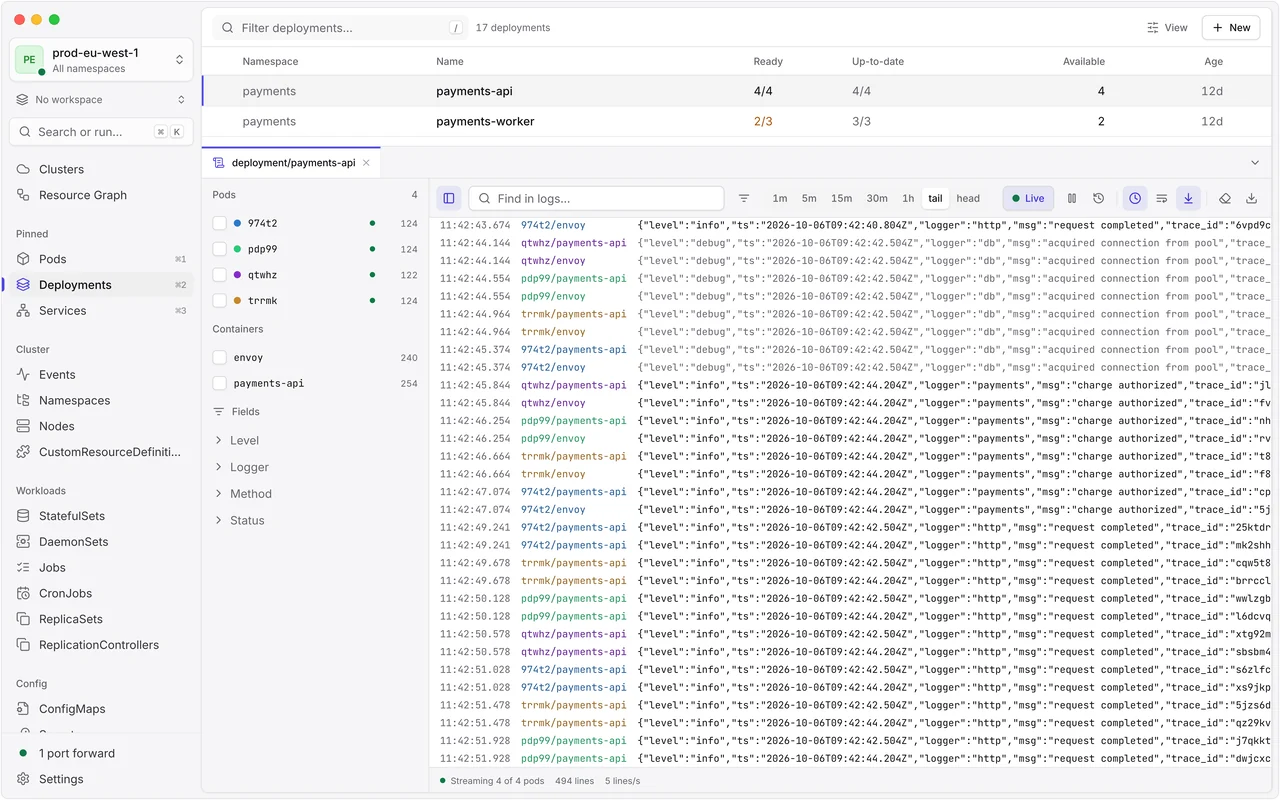Focus the Find in logs field

[x=596, y=198]
